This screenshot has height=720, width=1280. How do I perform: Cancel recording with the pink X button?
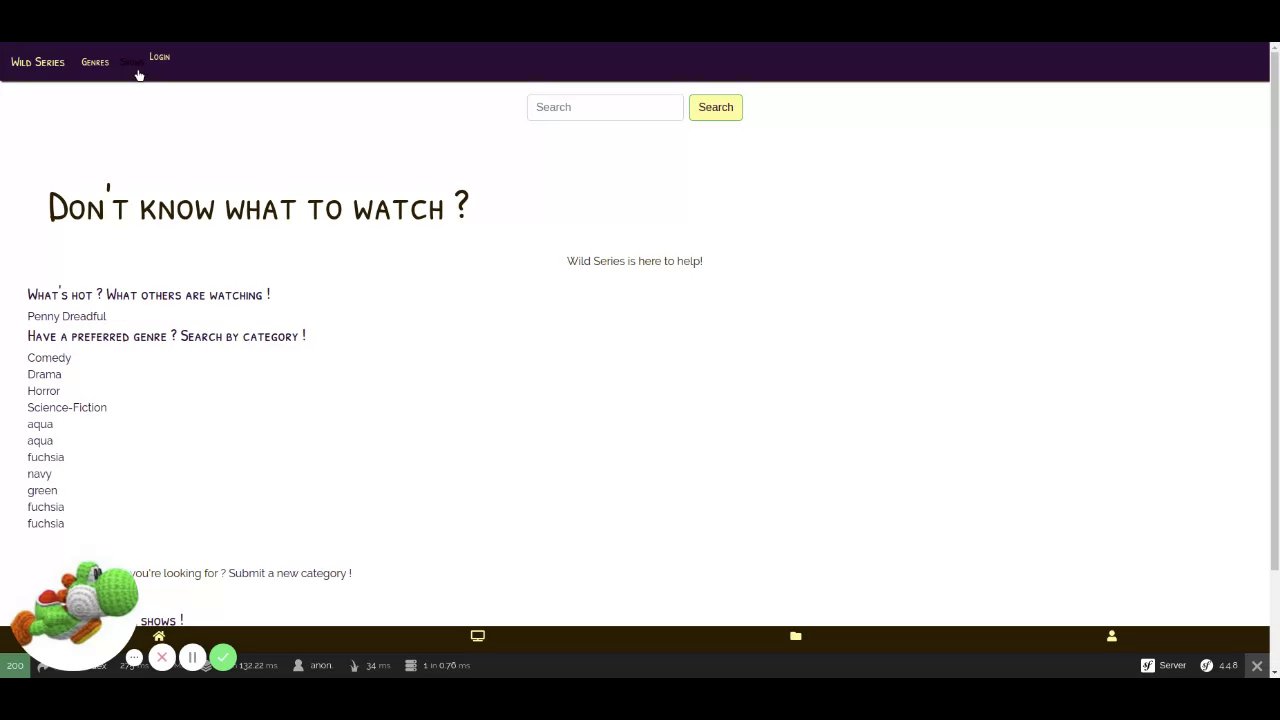tap(162, 657)
